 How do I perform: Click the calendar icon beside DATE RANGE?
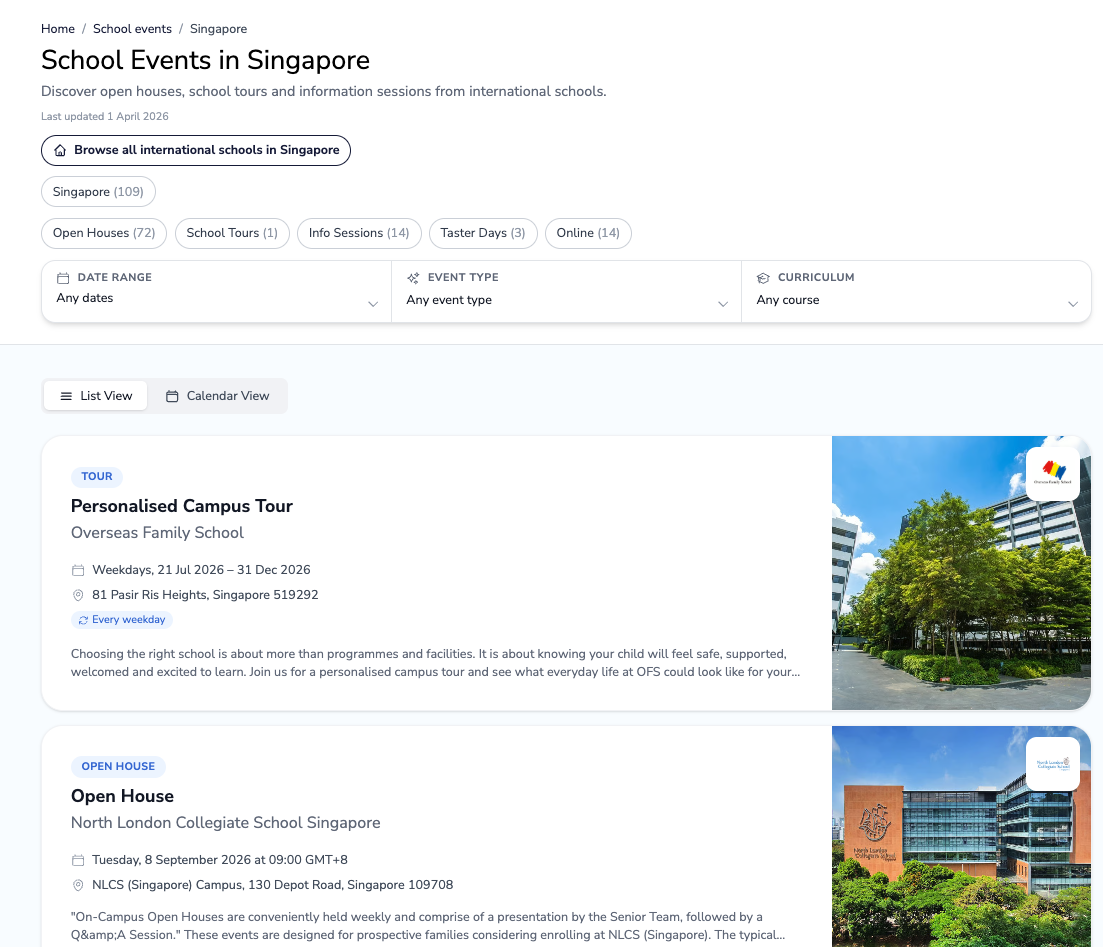tap(63, 278)
